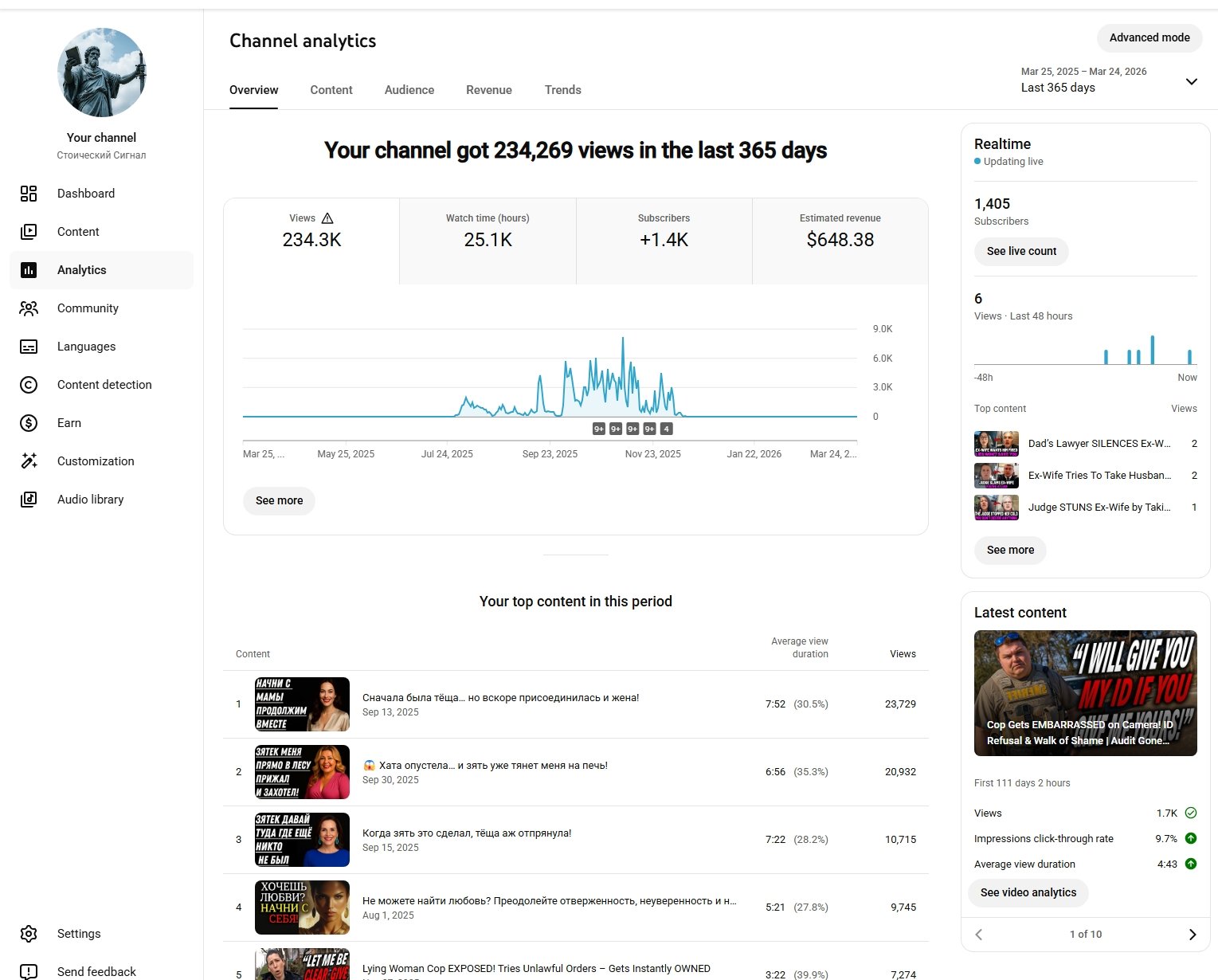Click the Content library icon in sidebar
This screenshot has width=1218, height=980.
(x=29, y=232)
